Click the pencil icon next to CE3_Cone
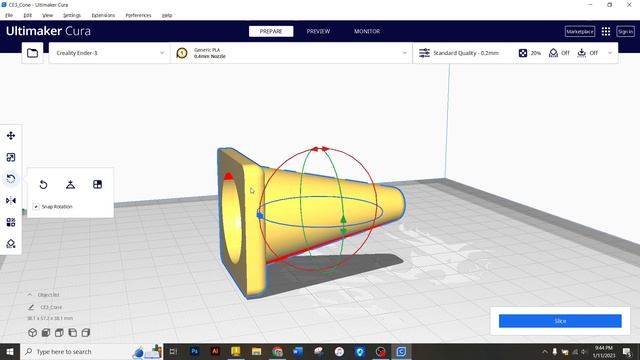640x360 pixels. 31,307
